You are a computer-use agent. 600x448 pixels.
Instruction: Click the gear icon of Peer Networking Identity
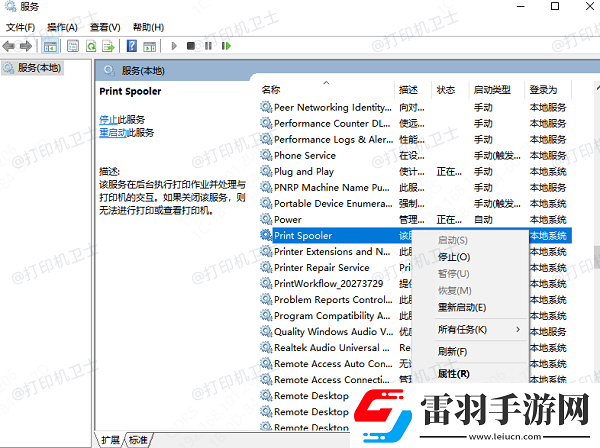coord(266,107)
